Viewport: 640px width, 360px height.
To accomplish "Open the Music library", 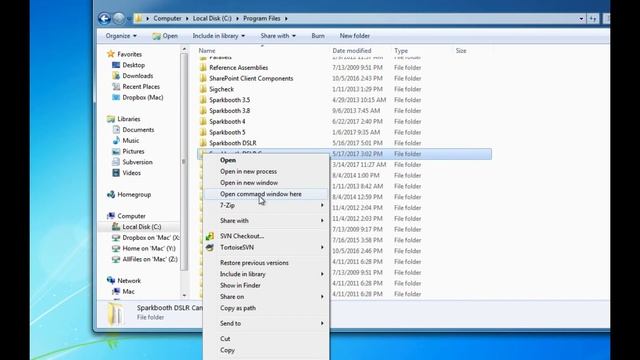I will pos(131,140).
